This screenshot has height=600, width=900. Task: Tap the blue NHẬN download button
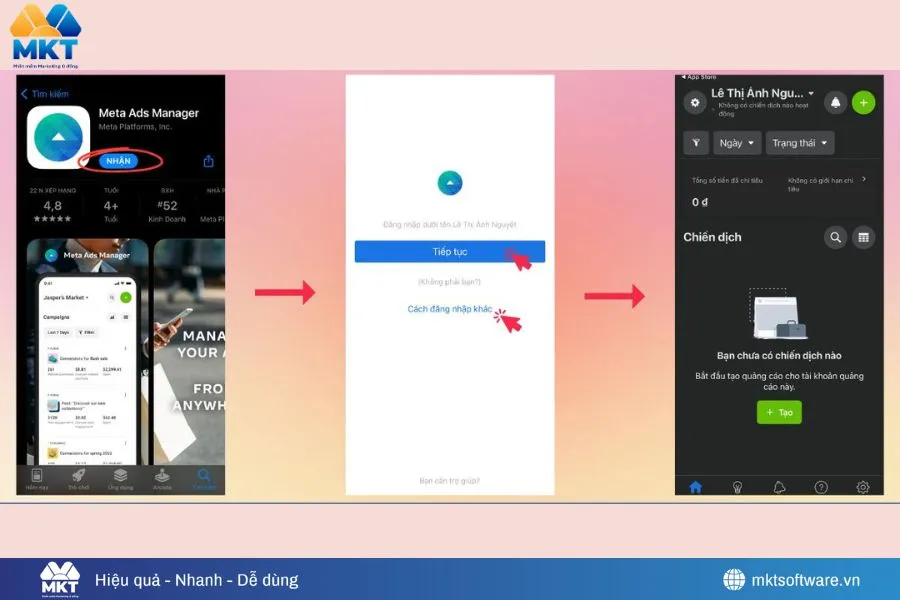click(x=118, y=160)
